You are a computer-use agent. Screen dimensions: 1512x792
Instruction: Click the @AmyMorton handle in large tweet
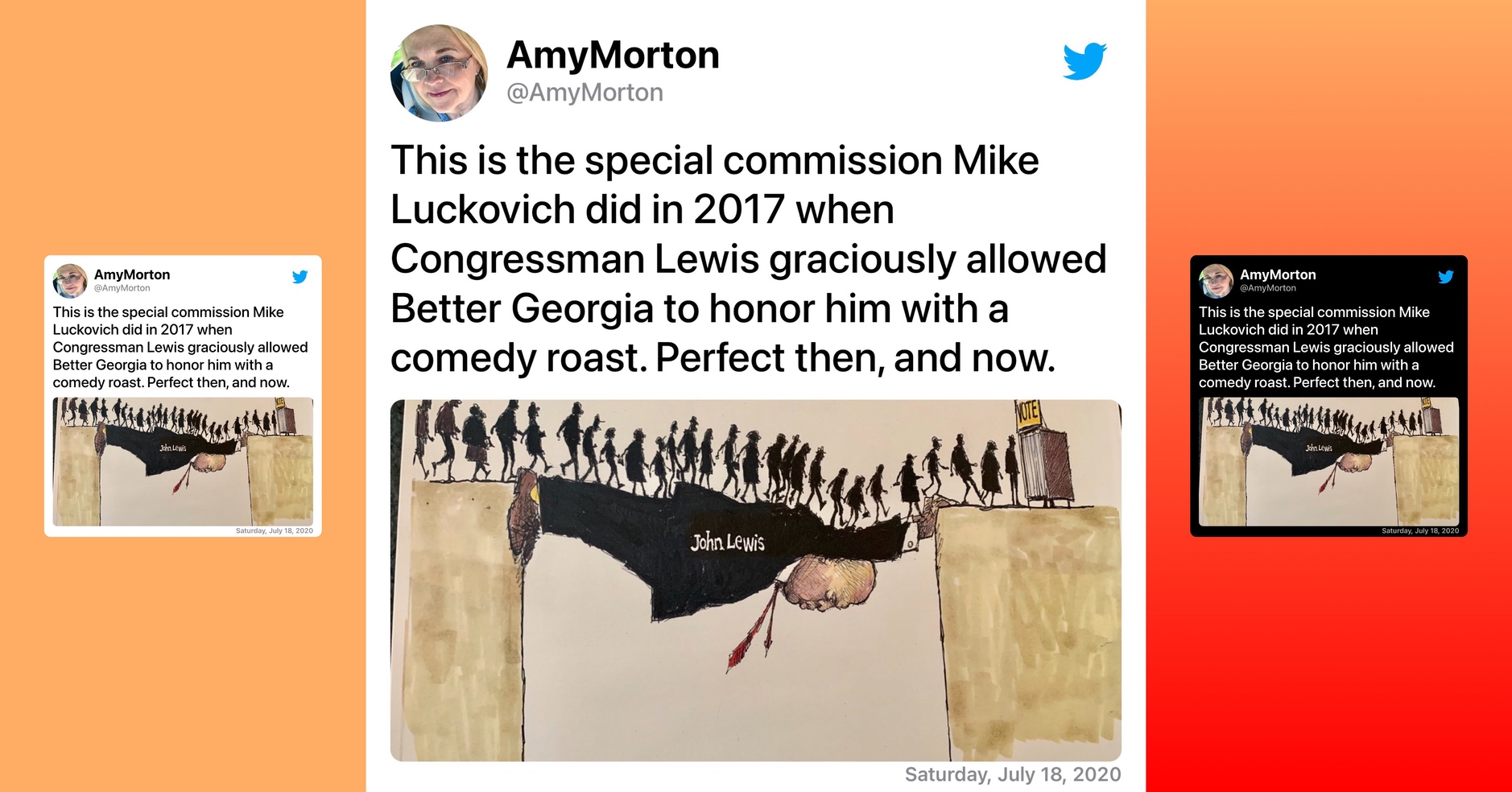pyautogui.click(x=585, y=93)
